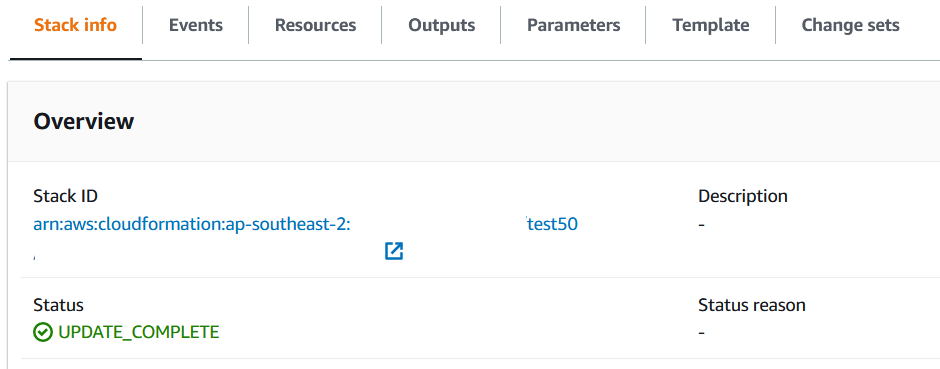Click the green check status icon
940x369 pixels.
(x=43, y=332)
